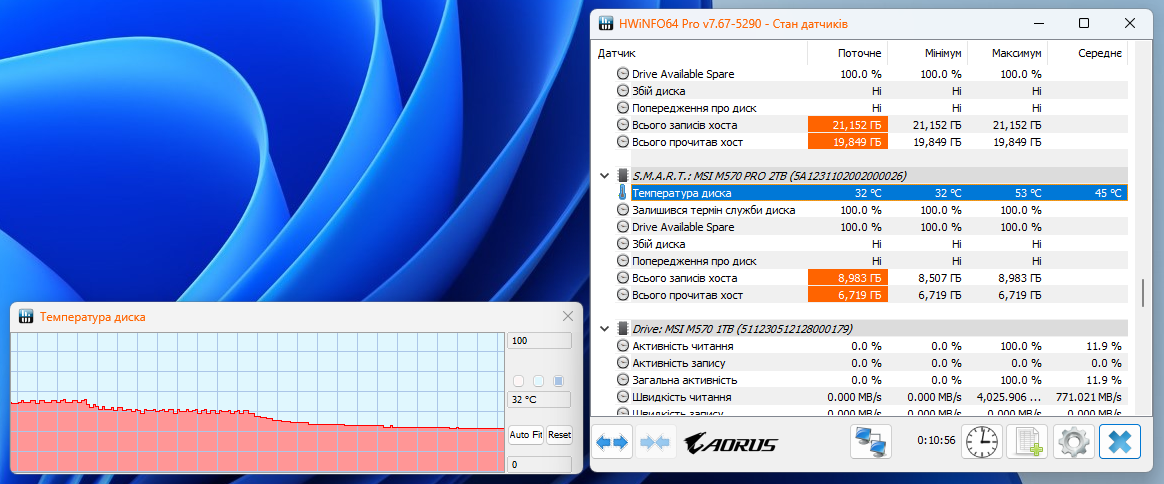Click the sensor list vertical scrollbar thumb
Viewport: 1164px width, 484px height.
(1143, 292)
